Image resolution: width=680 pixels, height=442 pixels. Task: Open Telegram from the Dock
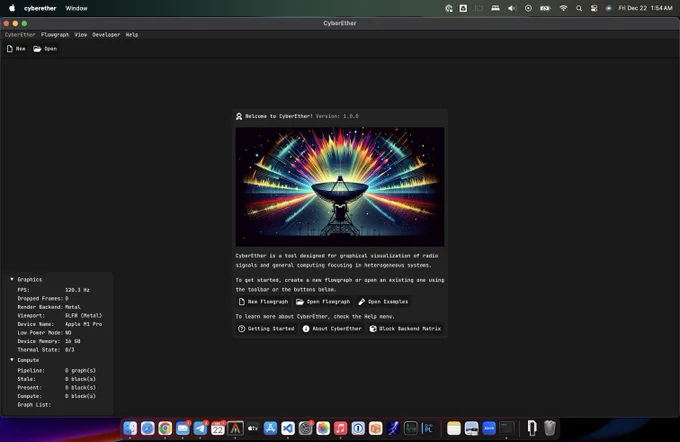(x=200, y=428)
